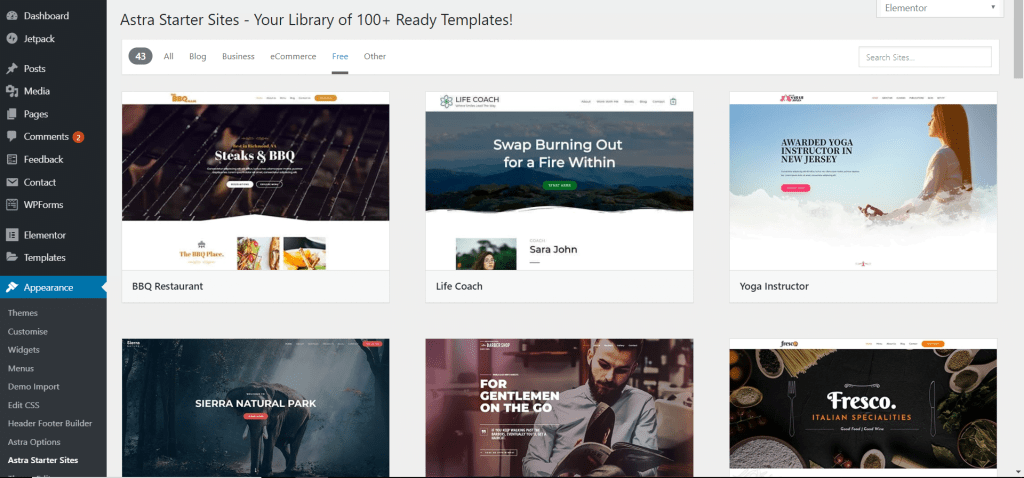Click the Media icon in sidebar
Screen dimensions: 1024x478
pos(12,91)
